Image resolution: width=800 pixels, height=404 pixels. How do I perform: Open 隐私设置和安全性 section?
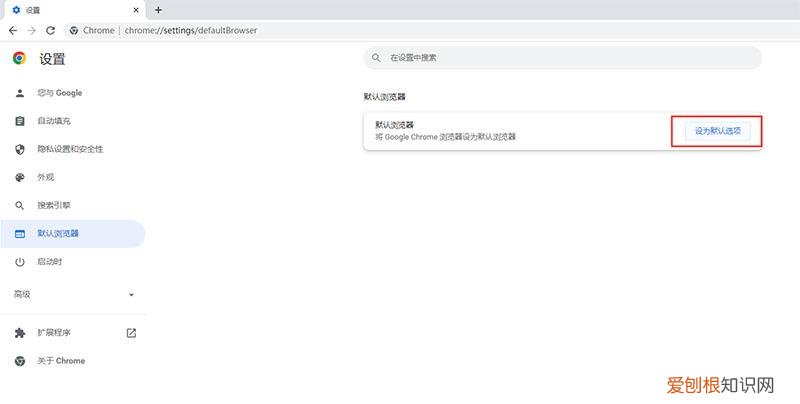[72, 149]
